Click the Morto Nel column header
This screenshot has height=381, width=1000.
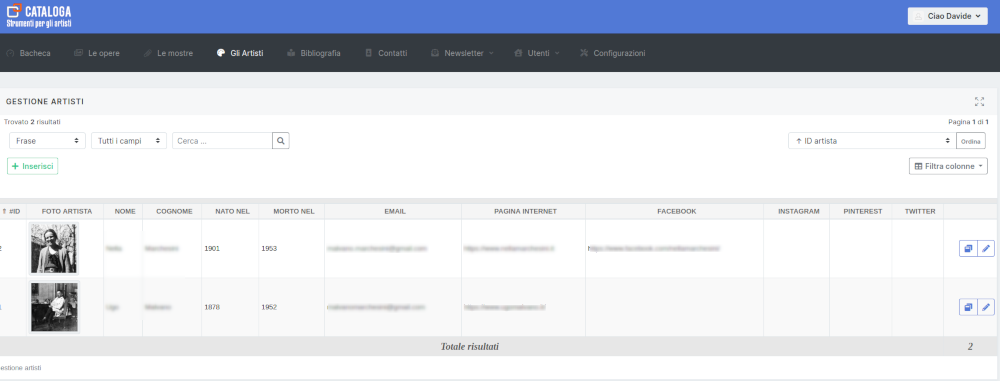point(293,211)
